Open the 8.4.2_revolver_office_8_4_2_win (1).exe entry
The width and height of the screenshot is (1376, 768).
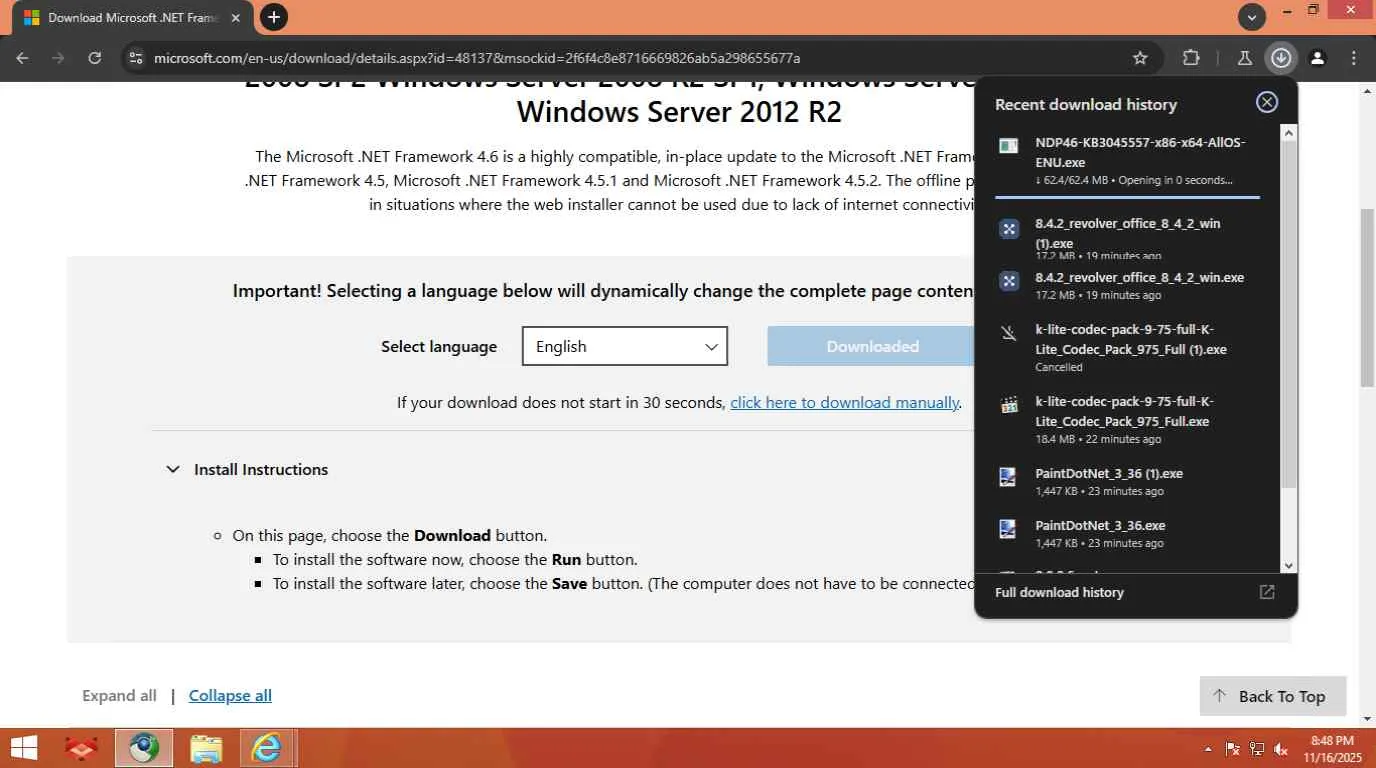[1128, 236]
